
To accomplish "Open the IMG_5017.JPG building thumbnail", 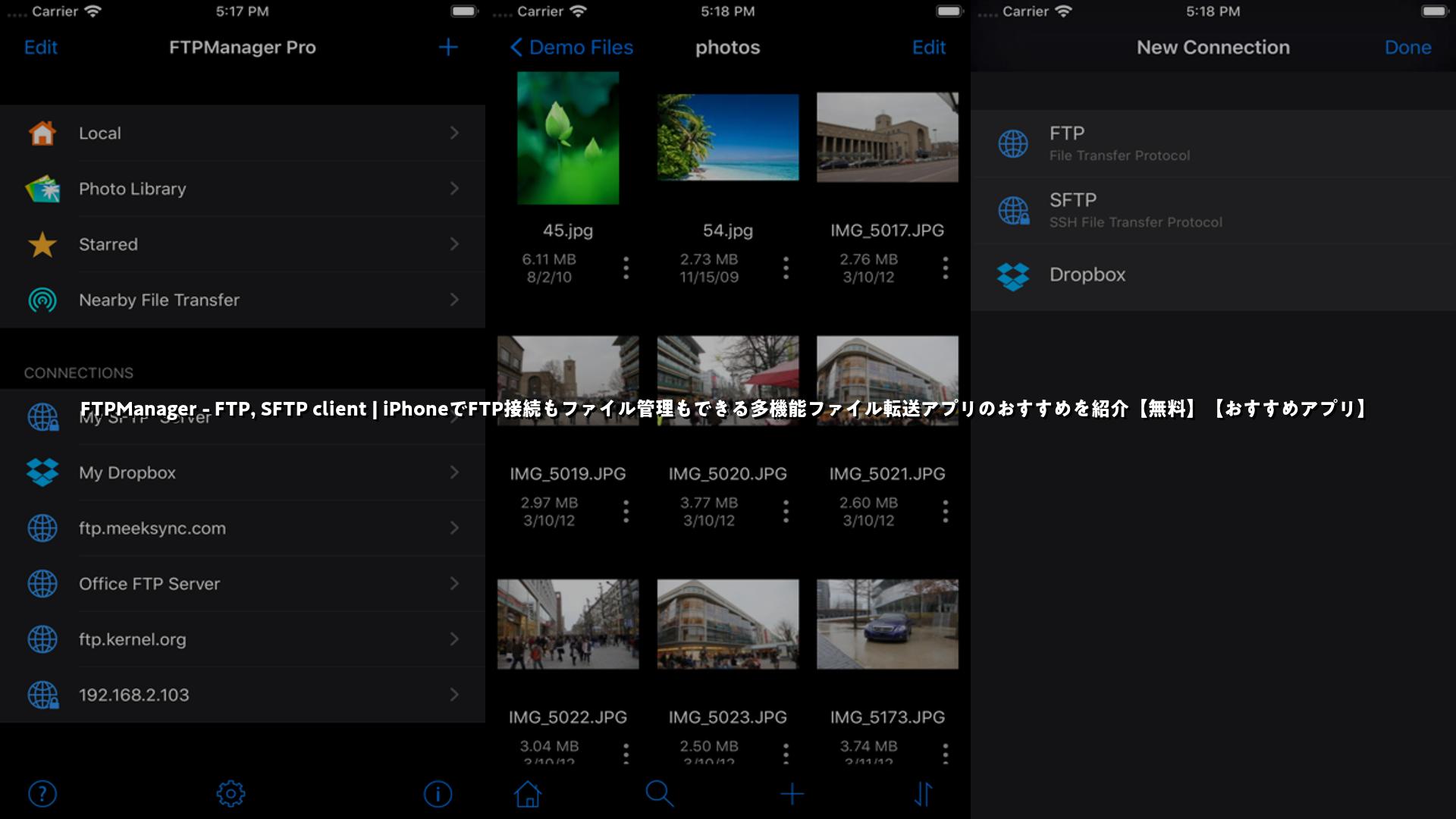I will click(x=887, y=137).
